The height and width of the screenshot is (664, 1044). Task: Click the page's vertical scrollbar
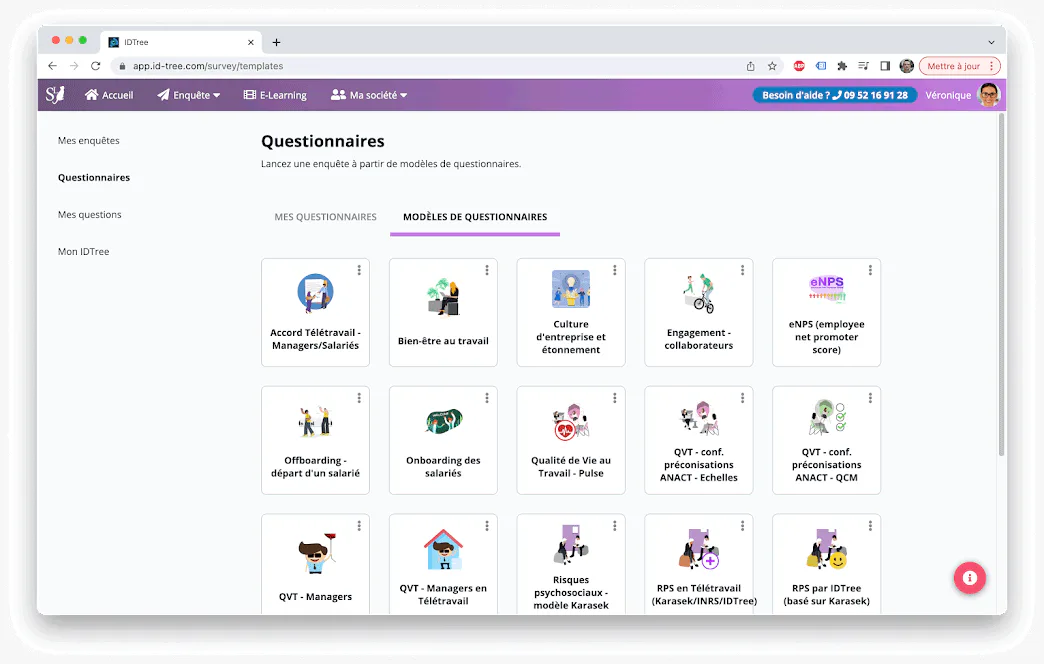pyautogui.click(x=1001, y=284)
